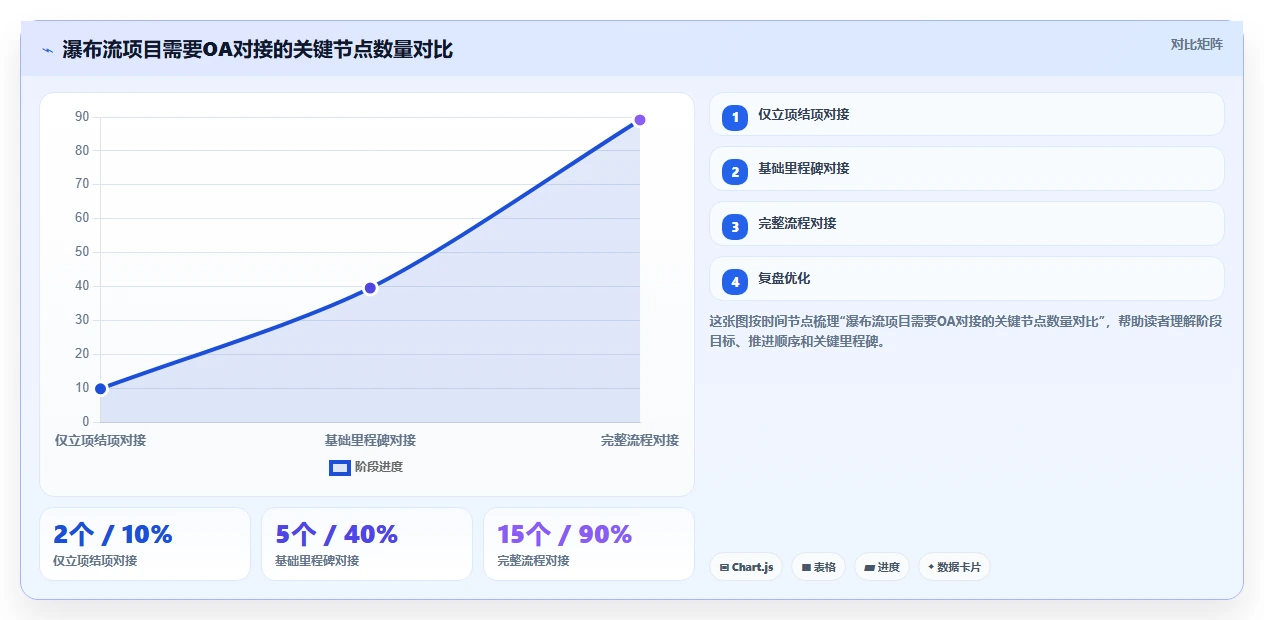Click the number 3 badge for 完整流程对接
This screenshot has height=620, width=1264.
pos(735,227)
